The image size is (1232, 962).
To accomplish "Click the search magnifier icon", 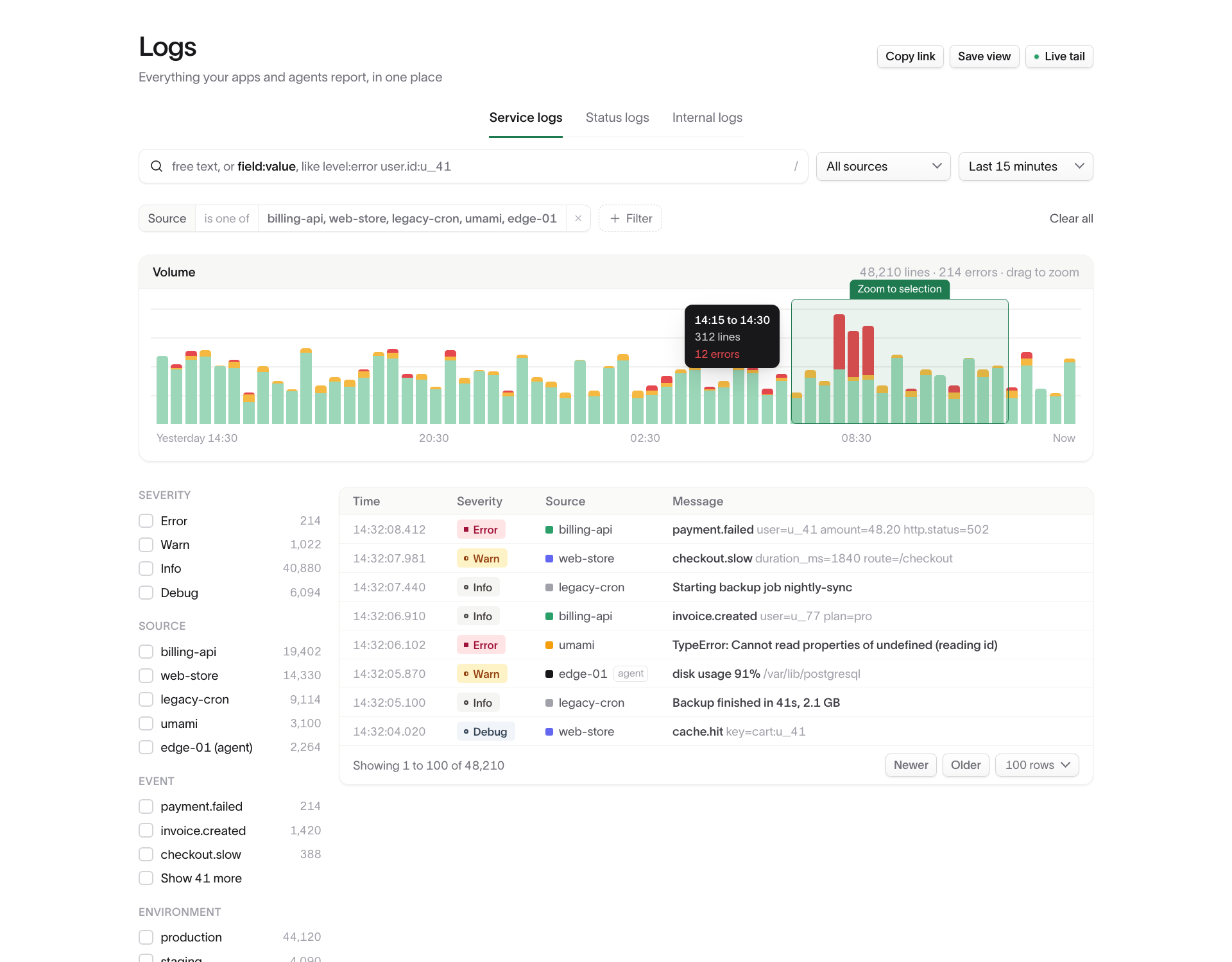I will [157, 167].
